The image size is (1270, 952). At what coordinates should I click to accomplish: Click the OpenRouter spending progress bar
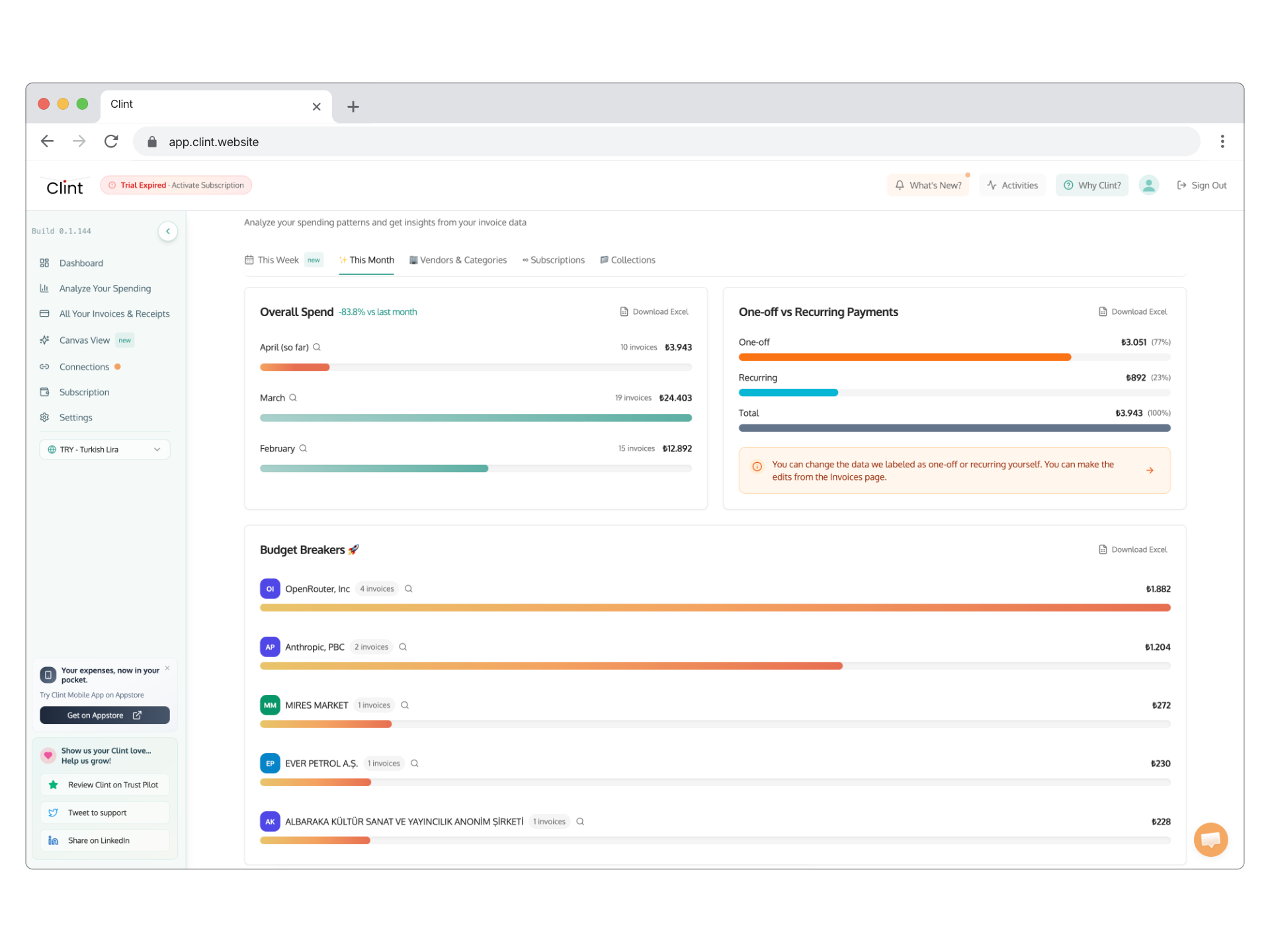[714, 608]
